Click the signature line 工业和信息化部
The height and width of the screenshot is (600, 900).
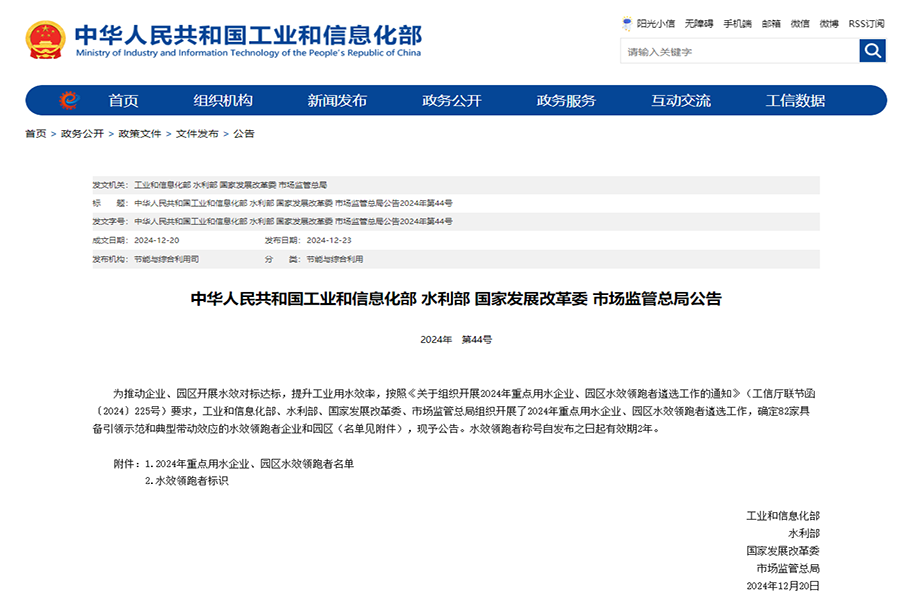coord(783,516)
